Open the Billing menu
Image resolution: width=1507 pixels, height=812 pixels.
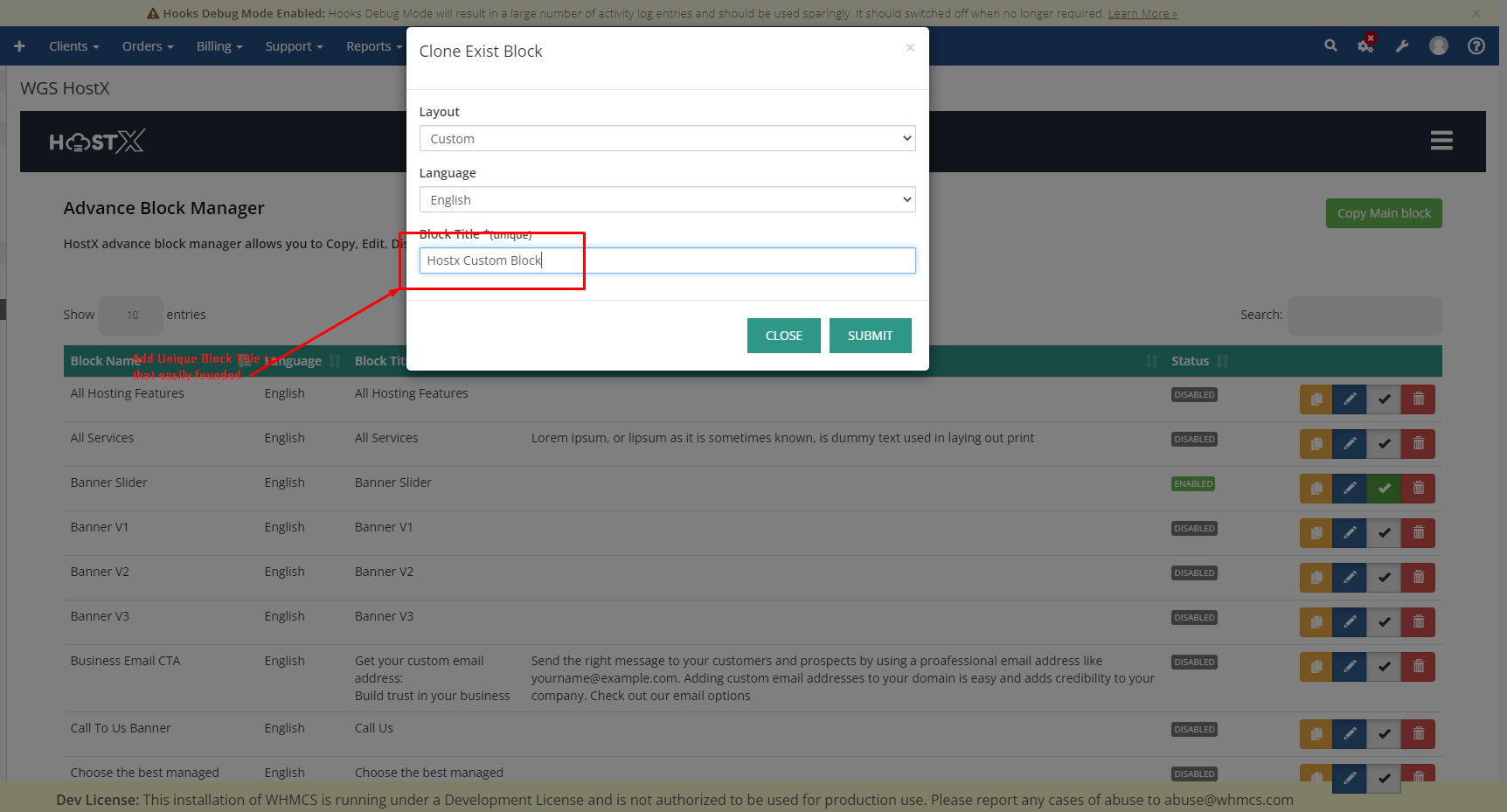219,46
